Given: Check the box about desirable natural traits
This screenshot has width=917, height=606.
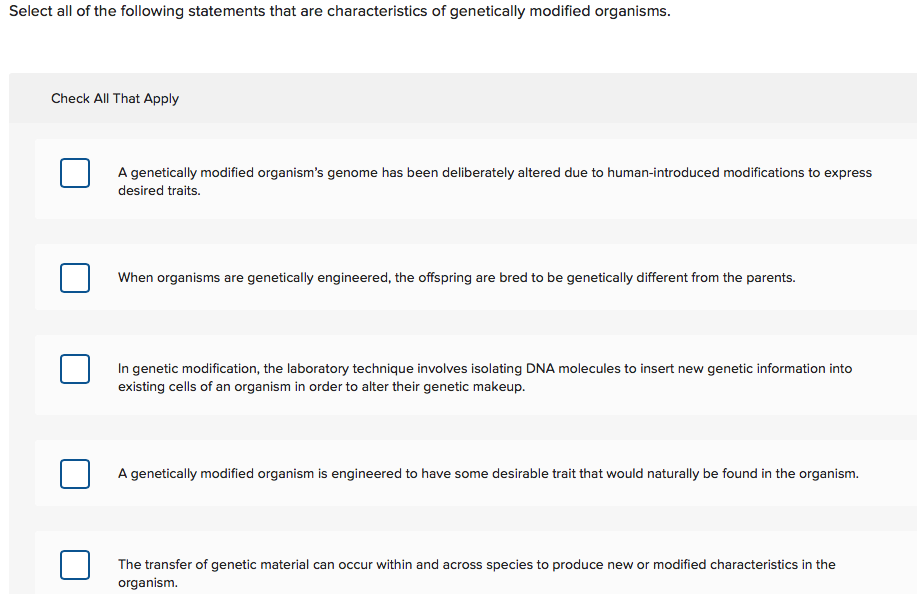Looking at the screenshot, I should (x=74, y=473).
